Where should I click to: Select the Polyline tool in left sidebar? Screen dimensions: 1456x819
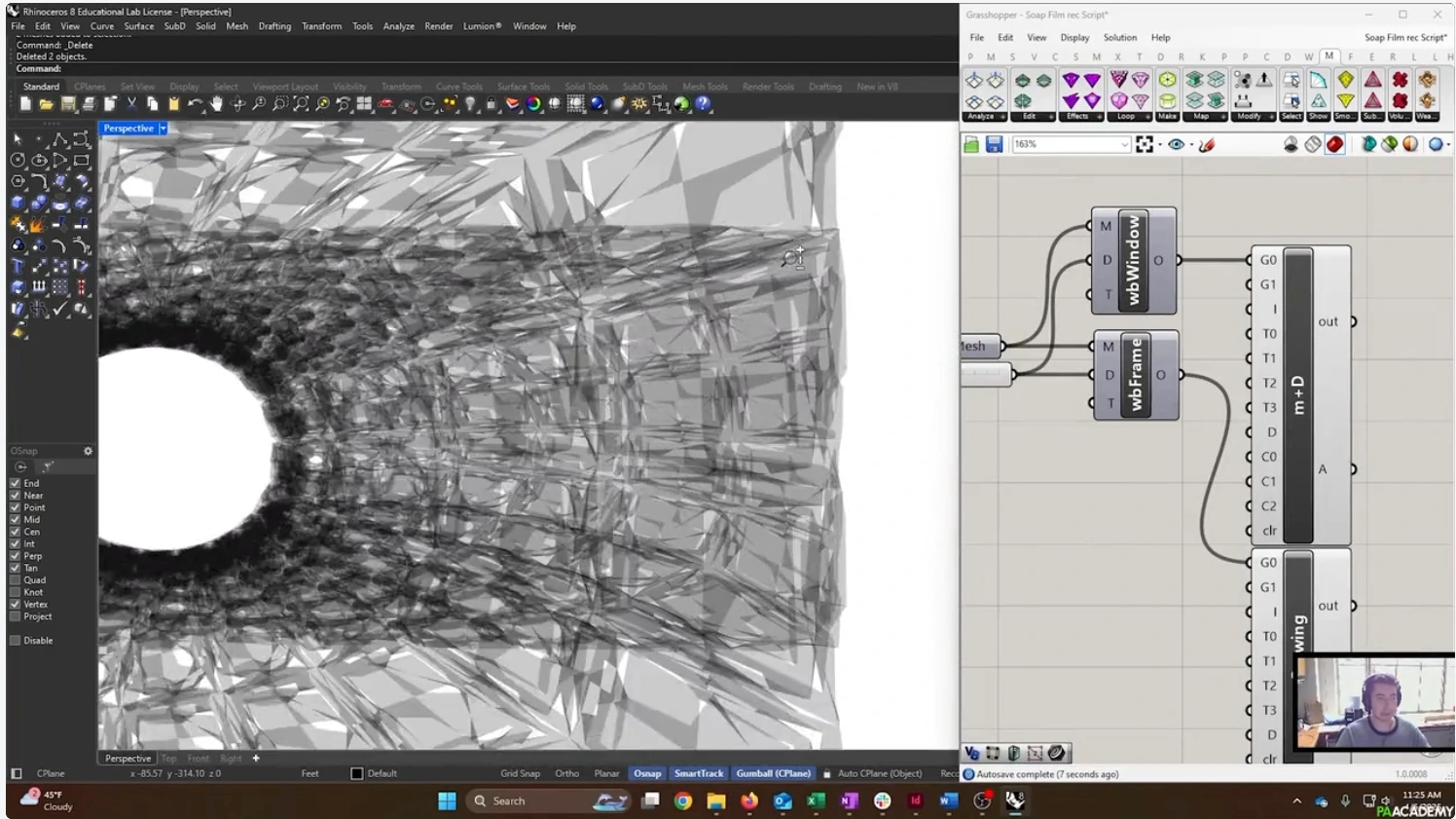(x=60, y=140)
